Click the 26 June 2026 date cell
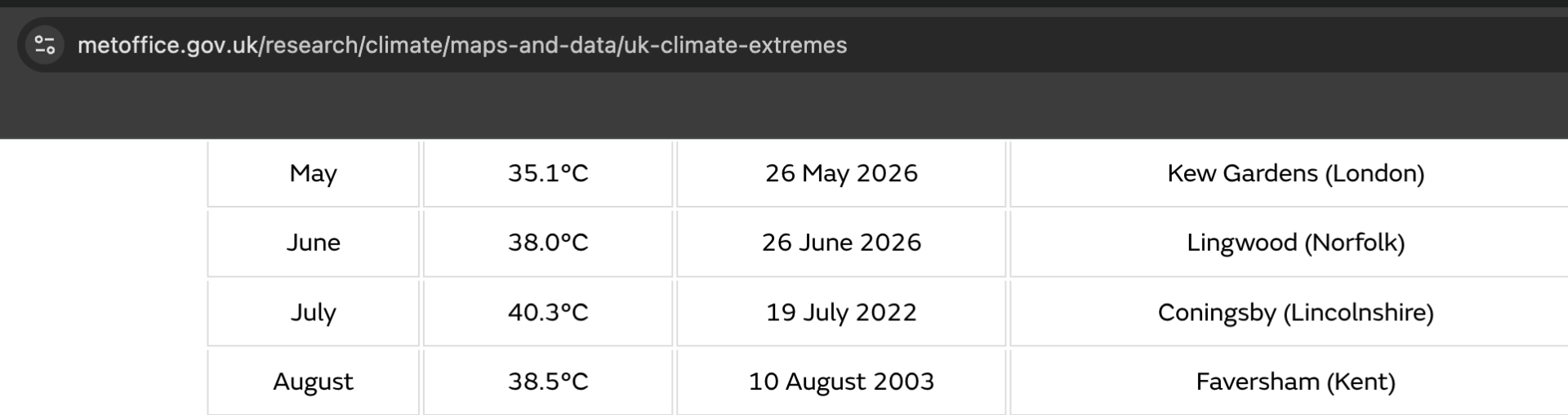This screenshot has width=1568, height=415. pyautogui.click(x=841, y=243)
